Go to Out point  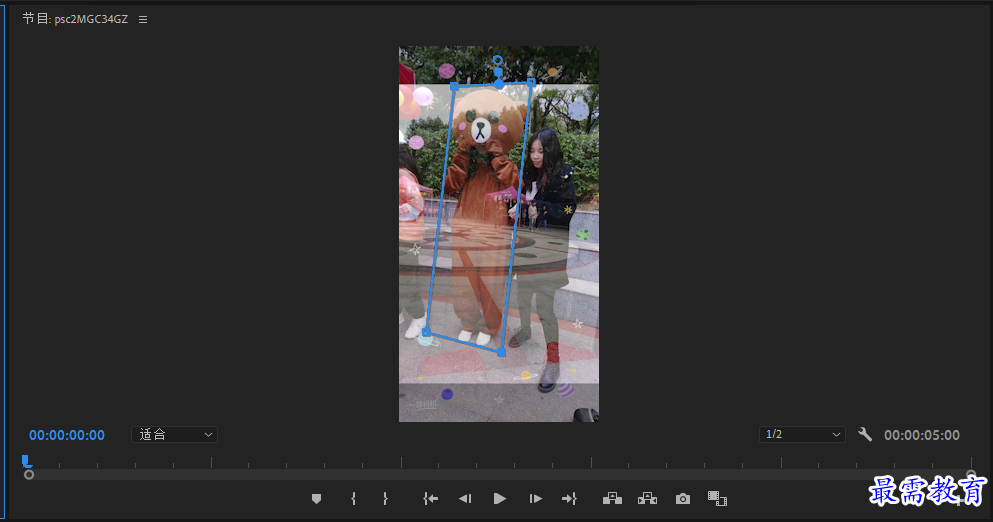point(569,499)
